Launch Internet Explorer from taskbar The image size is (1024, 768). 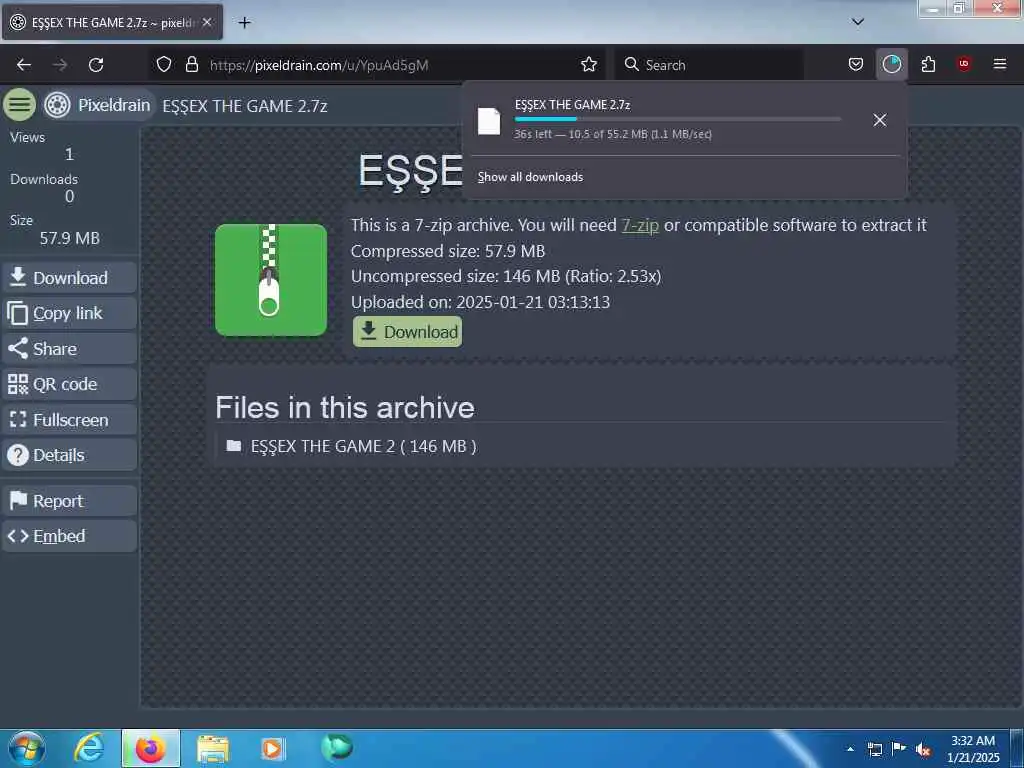tap(88, 748)
